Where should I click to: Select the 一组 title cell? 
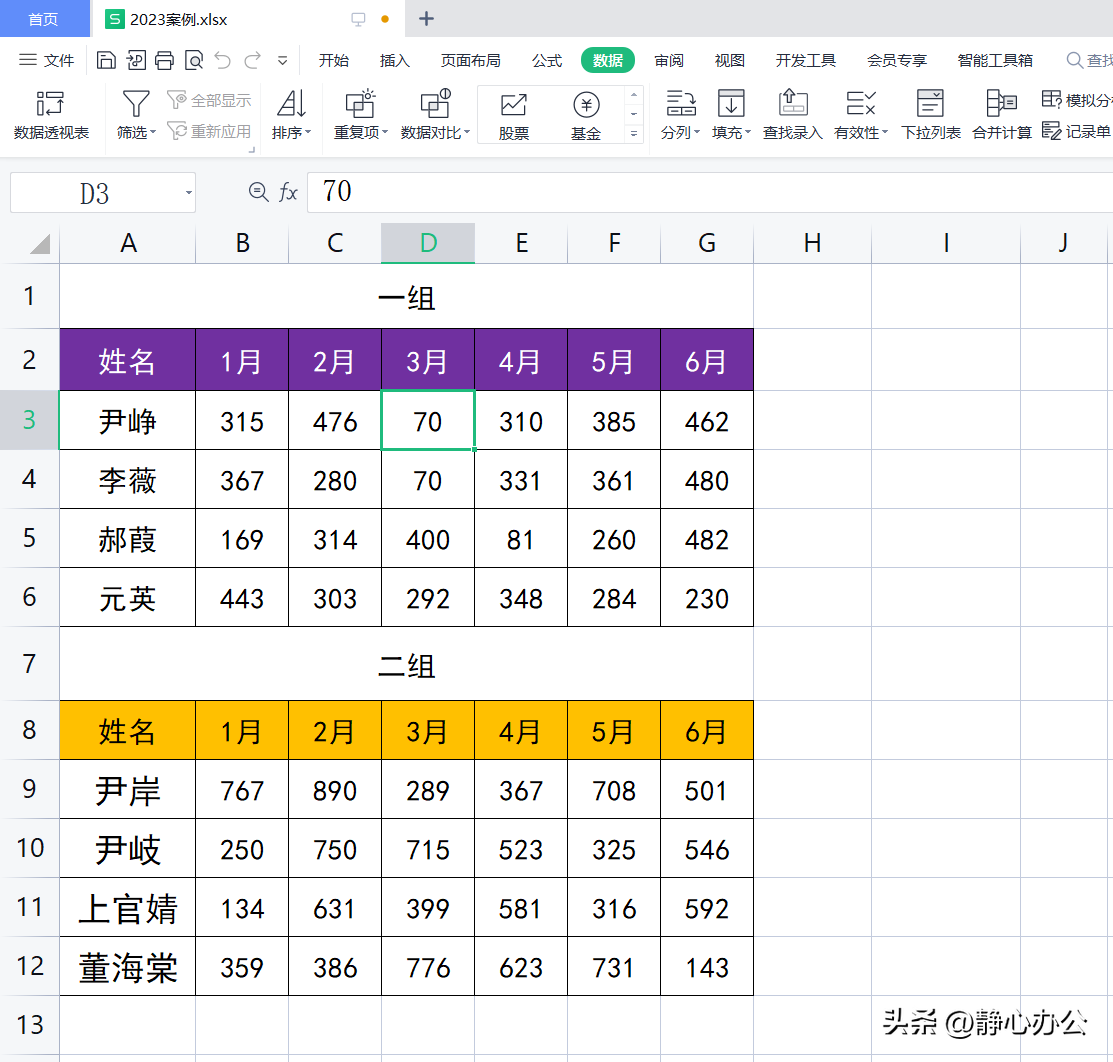tap(407, 296)
